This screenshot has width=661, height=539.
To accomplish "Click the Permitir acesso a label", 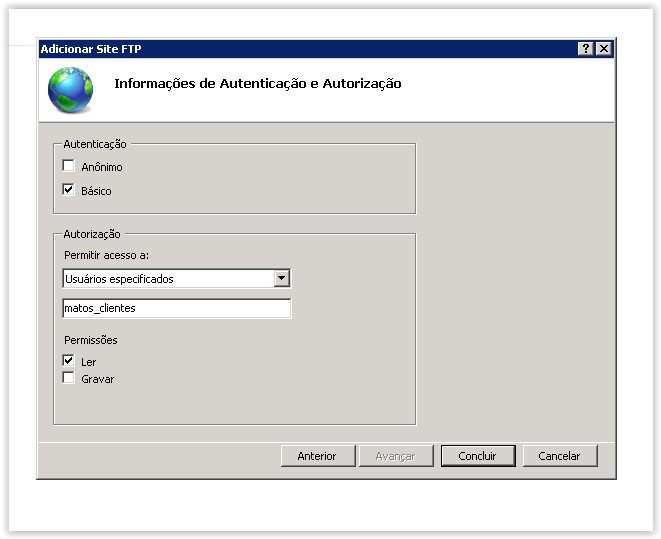I will click(x=106, y=255).
